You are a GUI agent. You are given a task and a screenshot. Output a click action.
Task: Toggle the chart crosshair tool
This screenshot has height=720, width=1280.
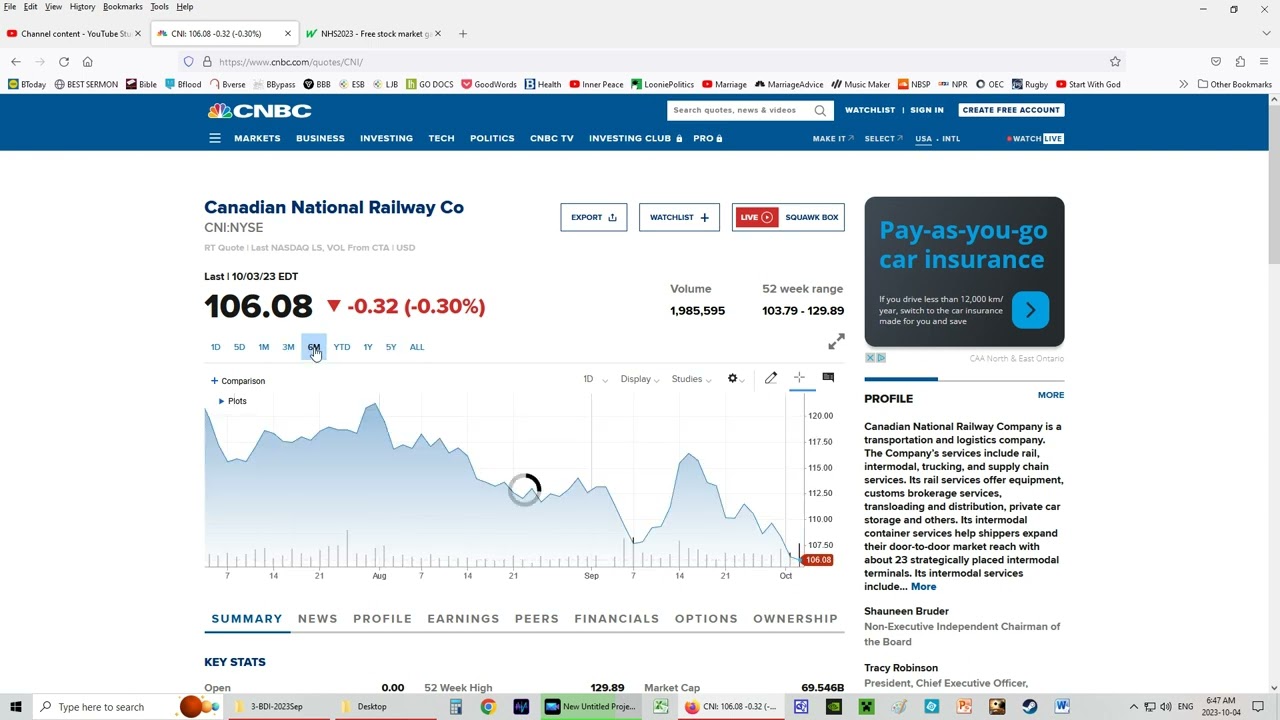pos(799,377)
